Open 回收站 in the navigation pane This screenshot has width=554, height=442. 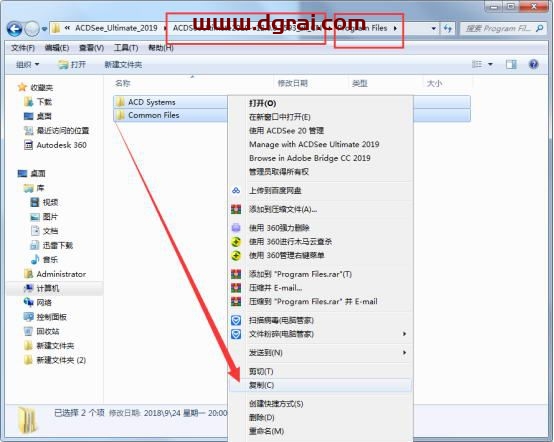coord(48,331)
